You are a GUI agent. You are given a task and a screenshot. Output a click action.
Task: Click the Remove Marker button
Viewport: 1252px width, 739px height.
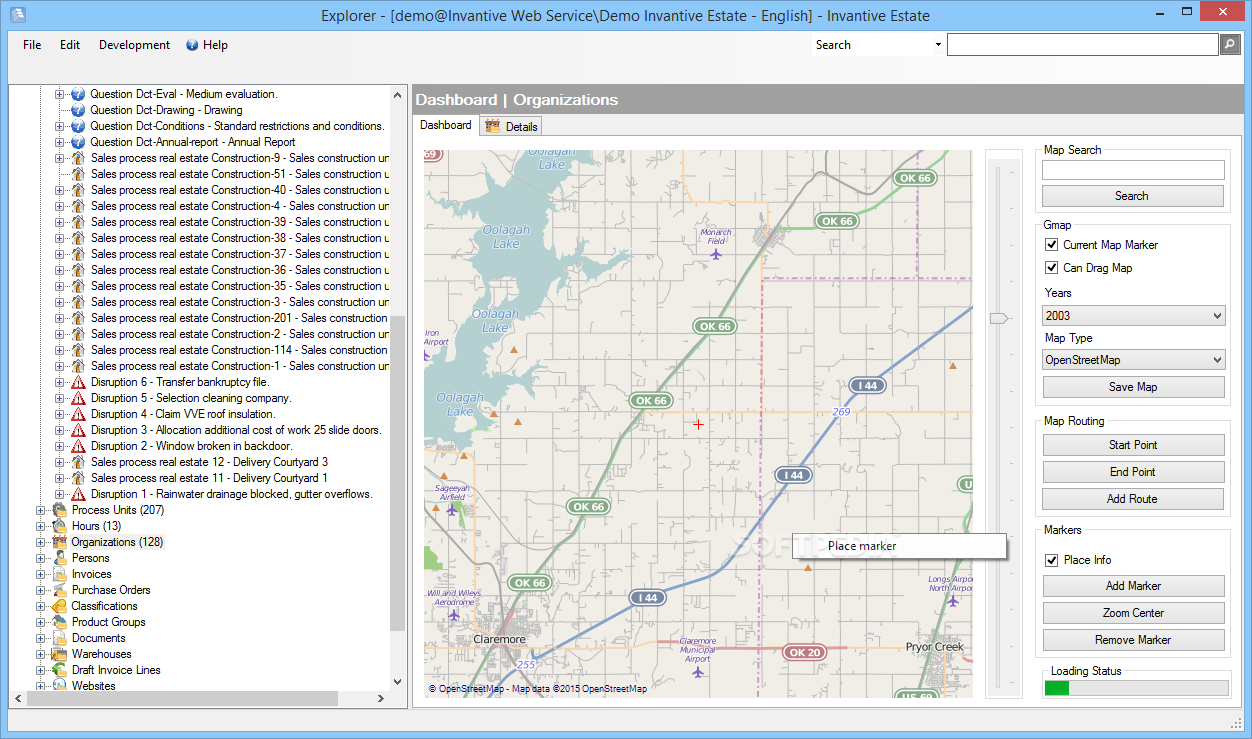(x=1133, y=640)
